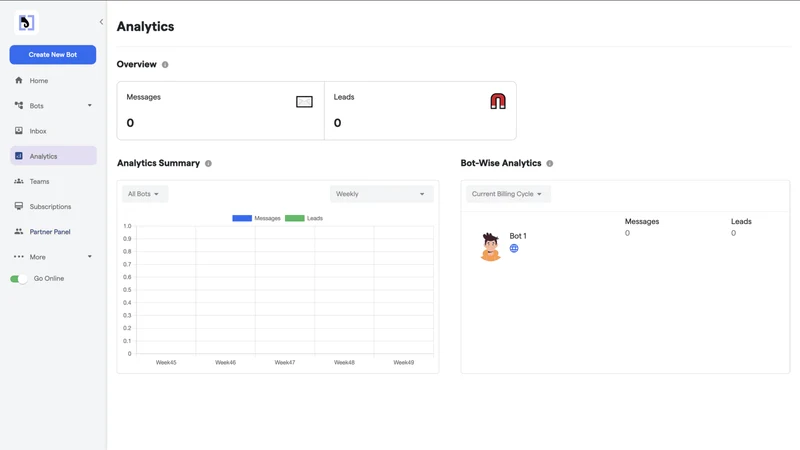Click the Inbox sidebar icon
This screenshot has width=800, height=450.
click(x=19, y=131)
